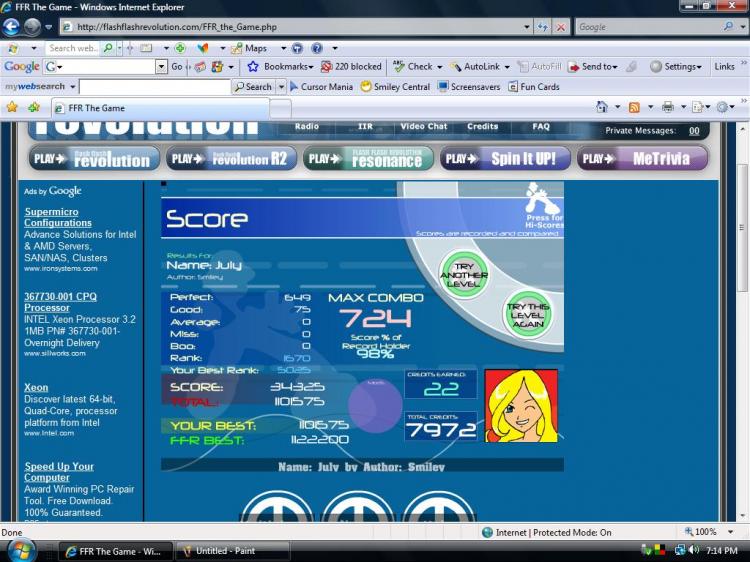The height and width of the screenshot is (562, 750).
Task: Play Spin It UP!
Action: (x=505, y=158)
